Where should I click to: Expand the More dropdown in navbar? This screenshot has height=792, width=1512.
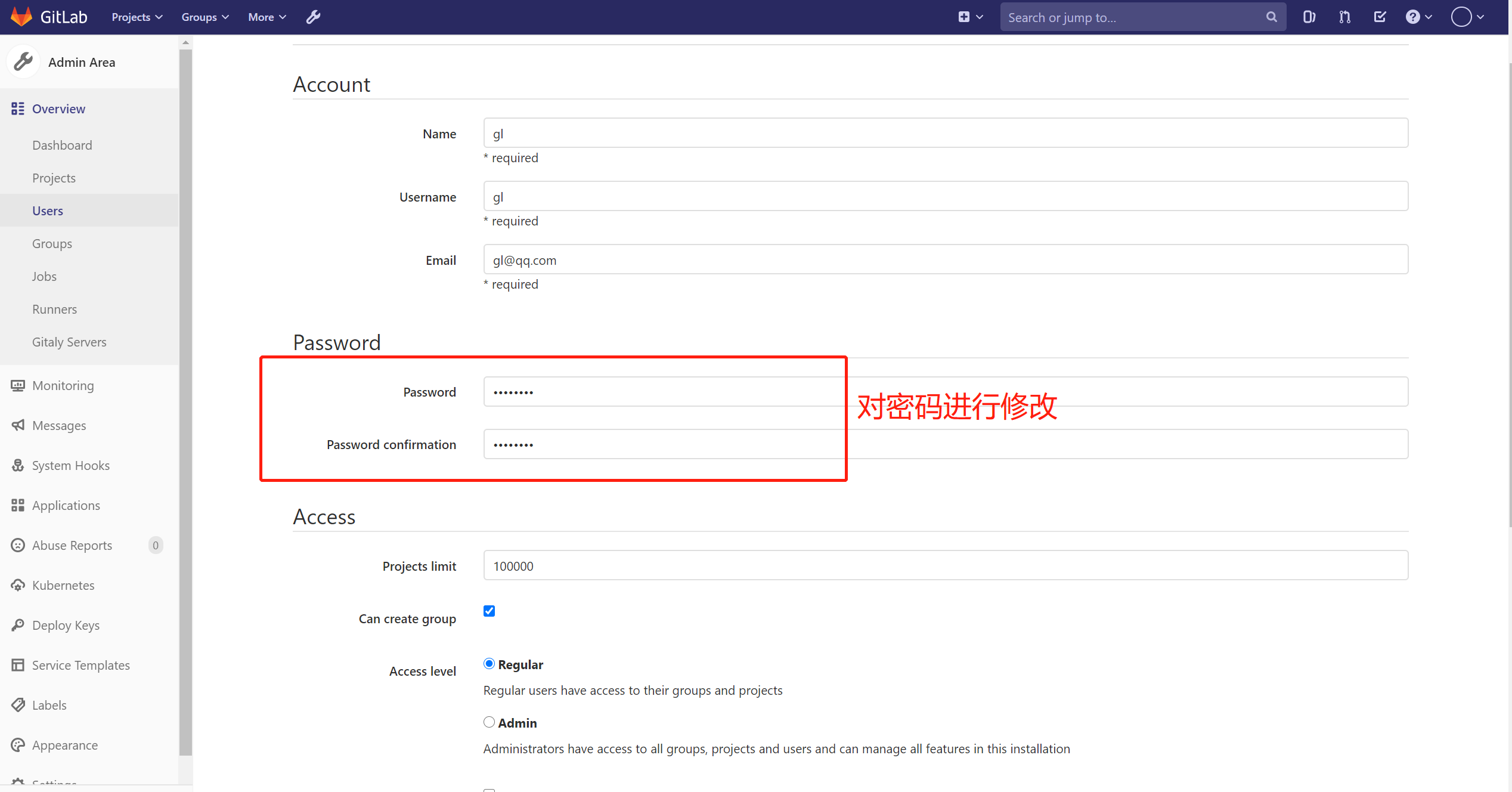pos(267,17)
